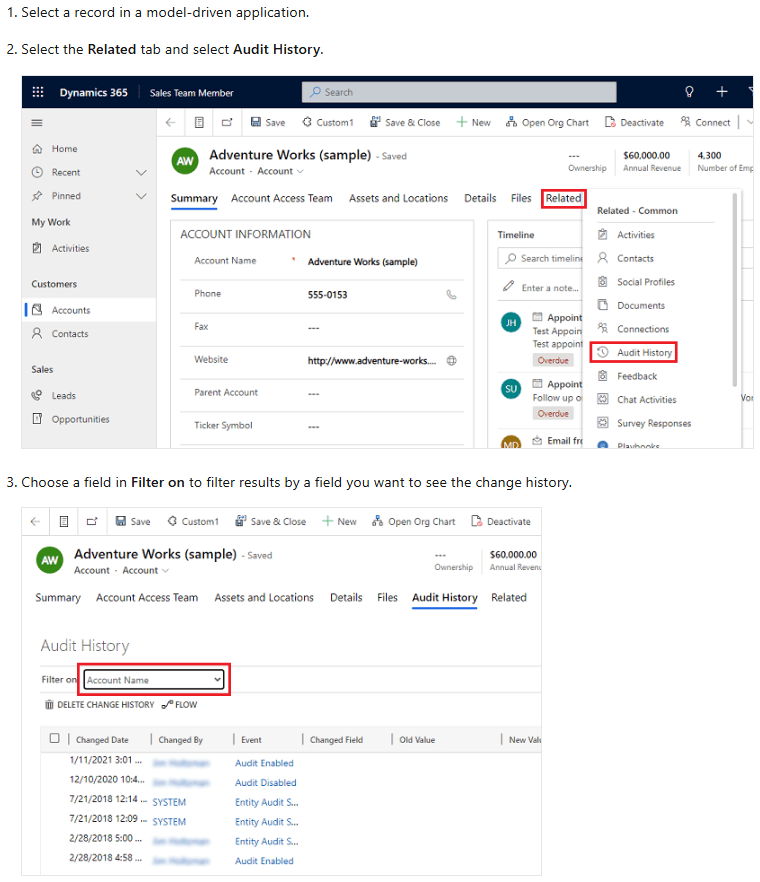Select Audit History from the Related menu
The width and height of the screenshot is (760, 882).
[x=643, y=353]
